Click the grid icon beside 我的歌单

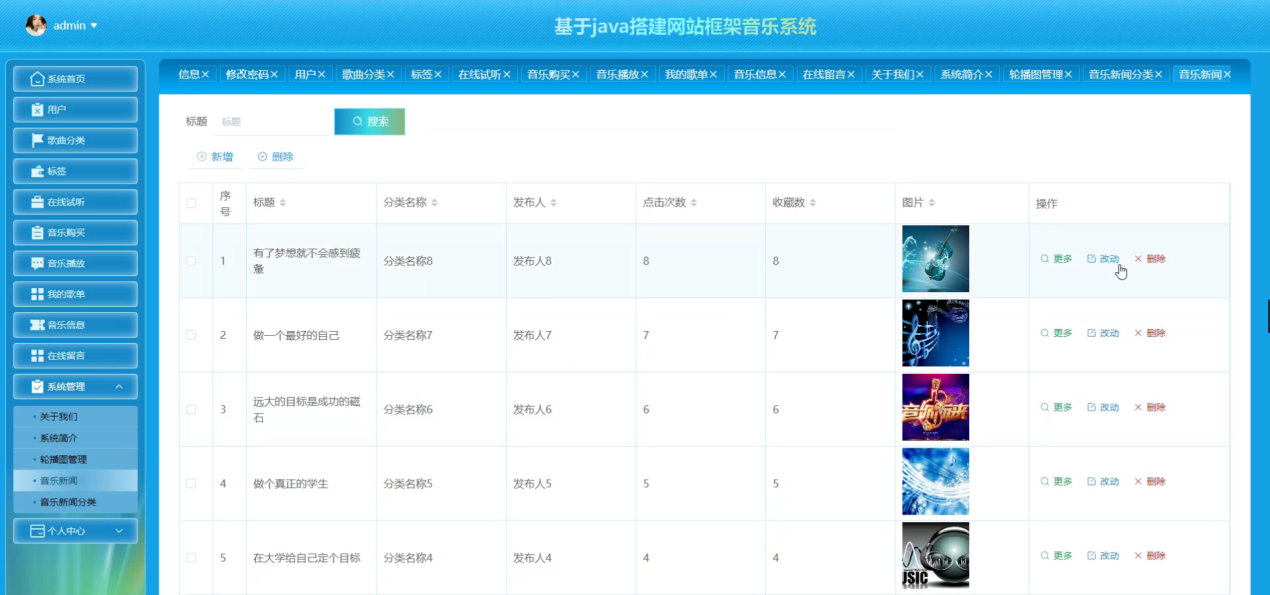pyautogui.click(x=38, y=294)
